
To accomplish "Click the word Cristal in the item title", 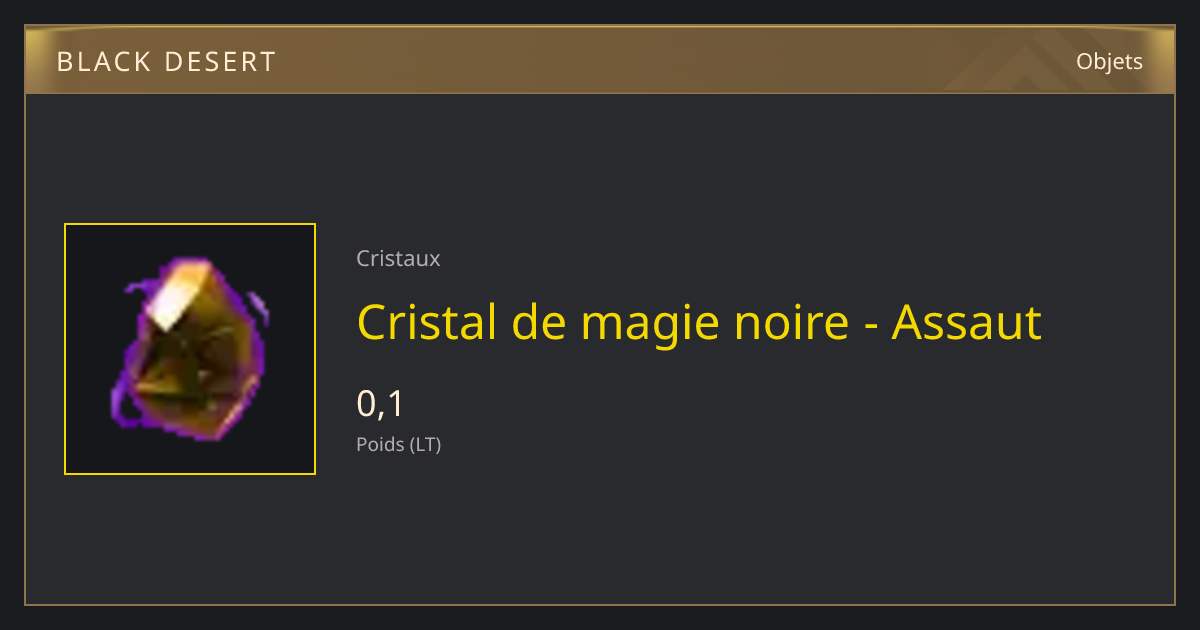I will tap(426, 322).
